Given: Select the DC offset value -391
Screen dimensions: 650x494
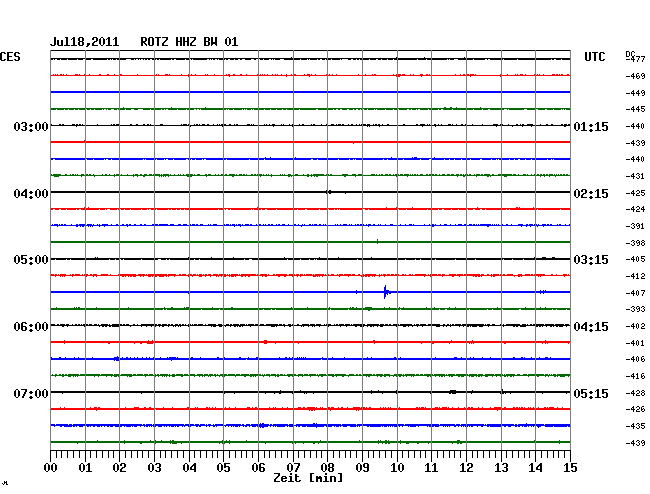Looking at the screenshot, I should click(635, 226).
